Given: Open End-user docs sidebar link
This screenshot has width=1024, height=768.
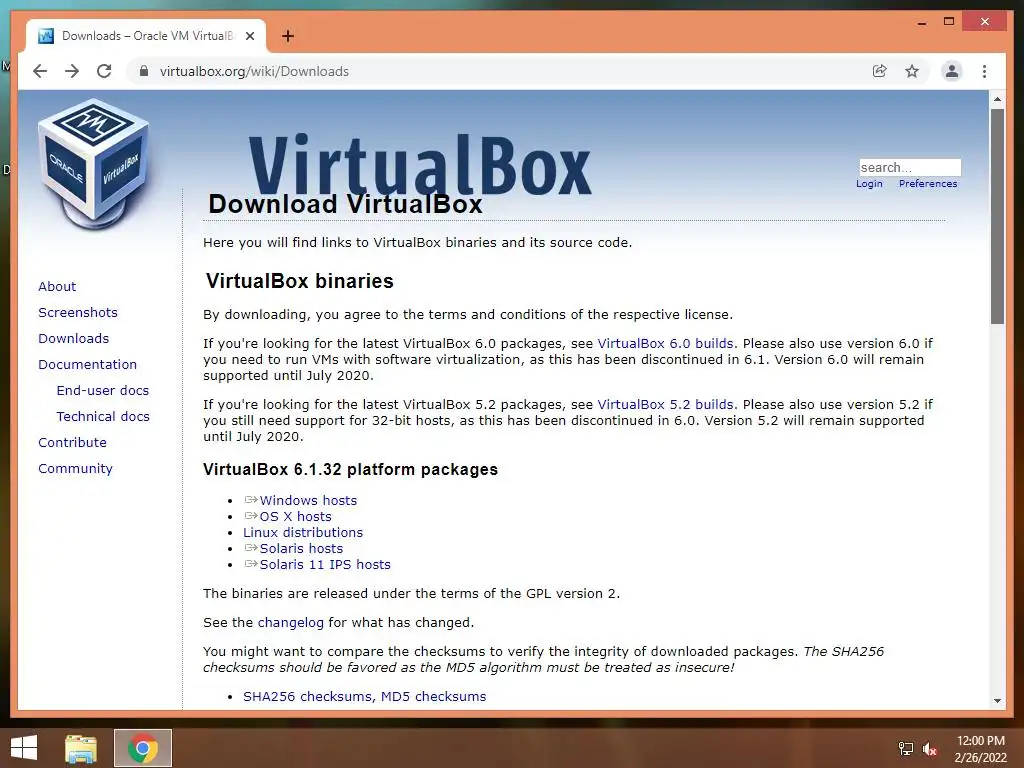Looking at the screenshot, I should click(x=103, y=391).
